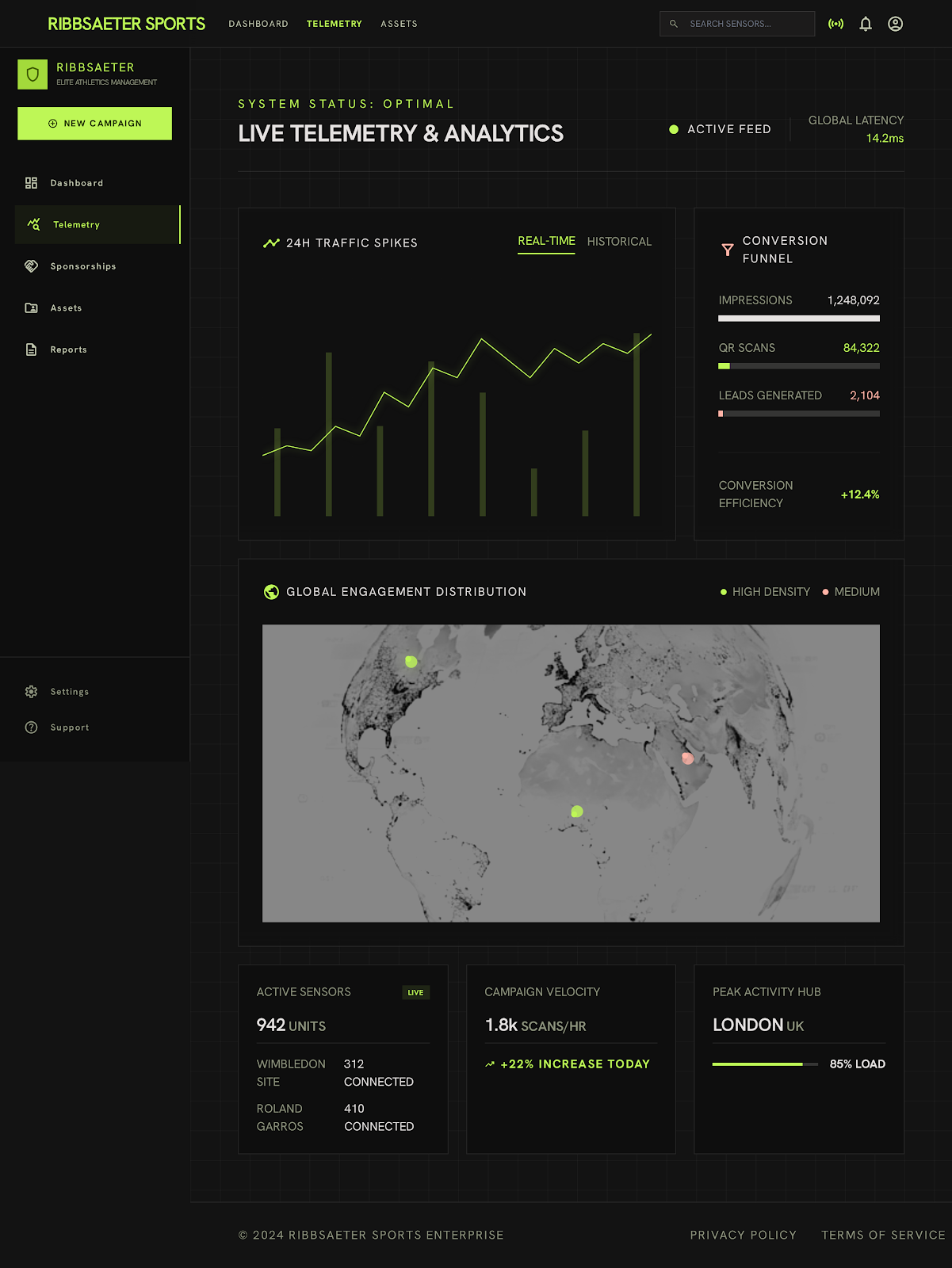Screen dimensions: 952x1268
Task: Click the Impressions progress bar
Action: (x=799, y=319)
